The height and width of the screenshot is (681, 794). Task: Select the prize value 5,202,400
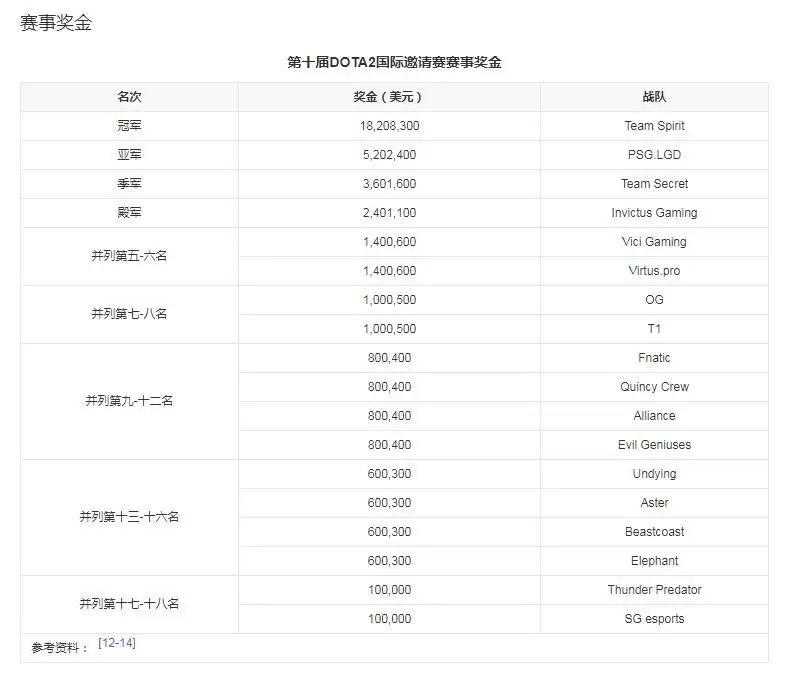point(389,154)
